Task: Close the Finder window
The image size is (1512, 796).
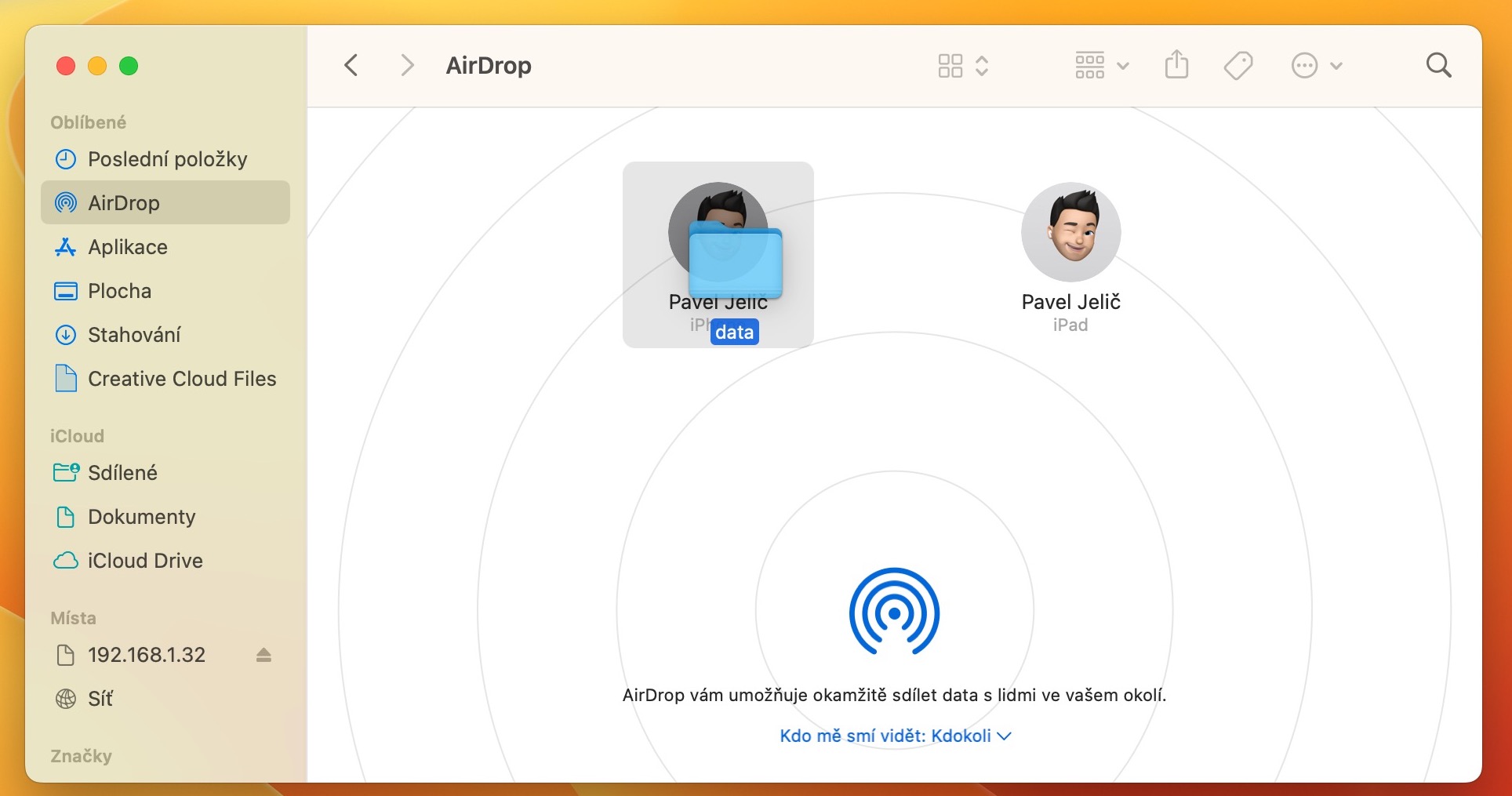Action: point(66,66)
